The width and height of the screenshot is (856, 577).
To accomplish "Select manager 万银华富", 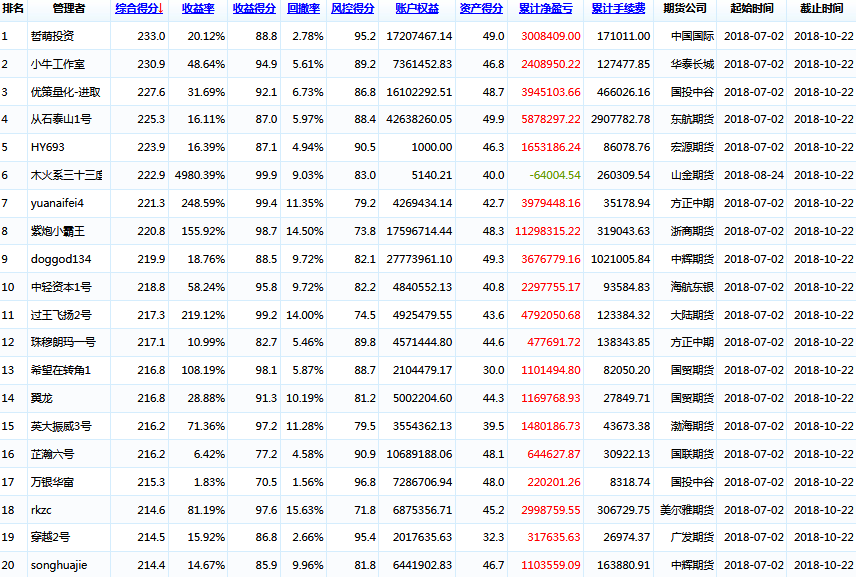I will click(x=52, y=483).
